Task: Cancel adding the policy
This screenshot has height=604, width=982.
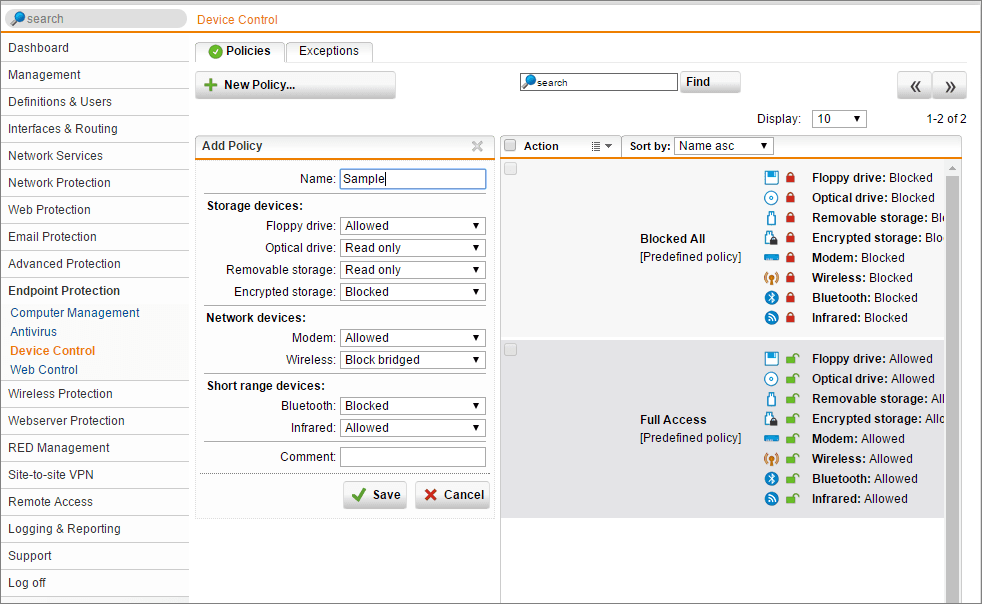Action: pos(453,494)
